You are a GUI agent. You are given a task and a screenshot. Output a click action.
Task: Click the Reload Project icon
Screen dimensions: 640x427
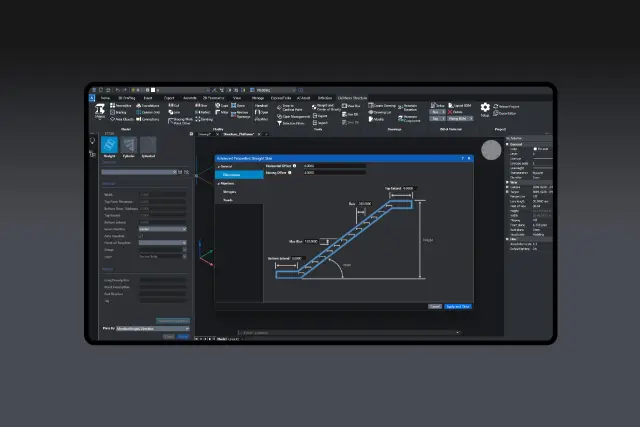[x=496, y=106]
